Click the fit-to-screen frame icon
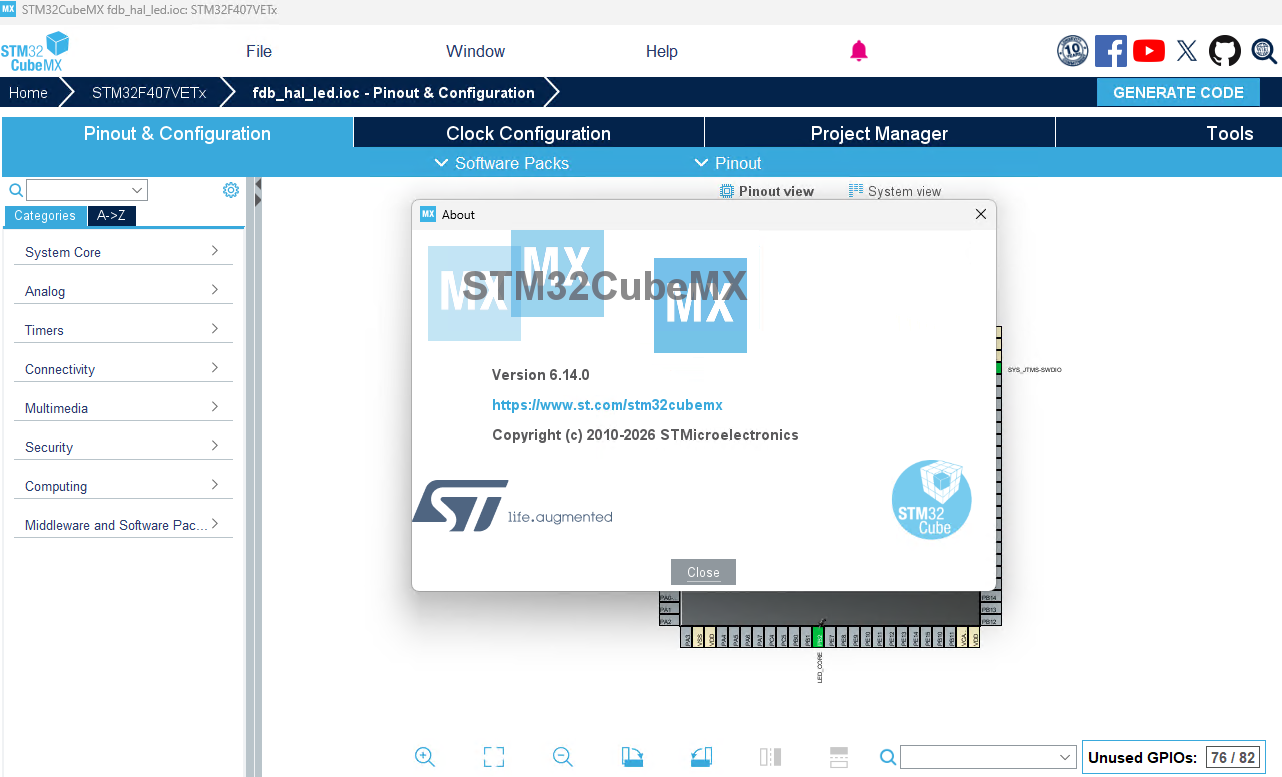The image size is (1282, 777). click(494, 757)
